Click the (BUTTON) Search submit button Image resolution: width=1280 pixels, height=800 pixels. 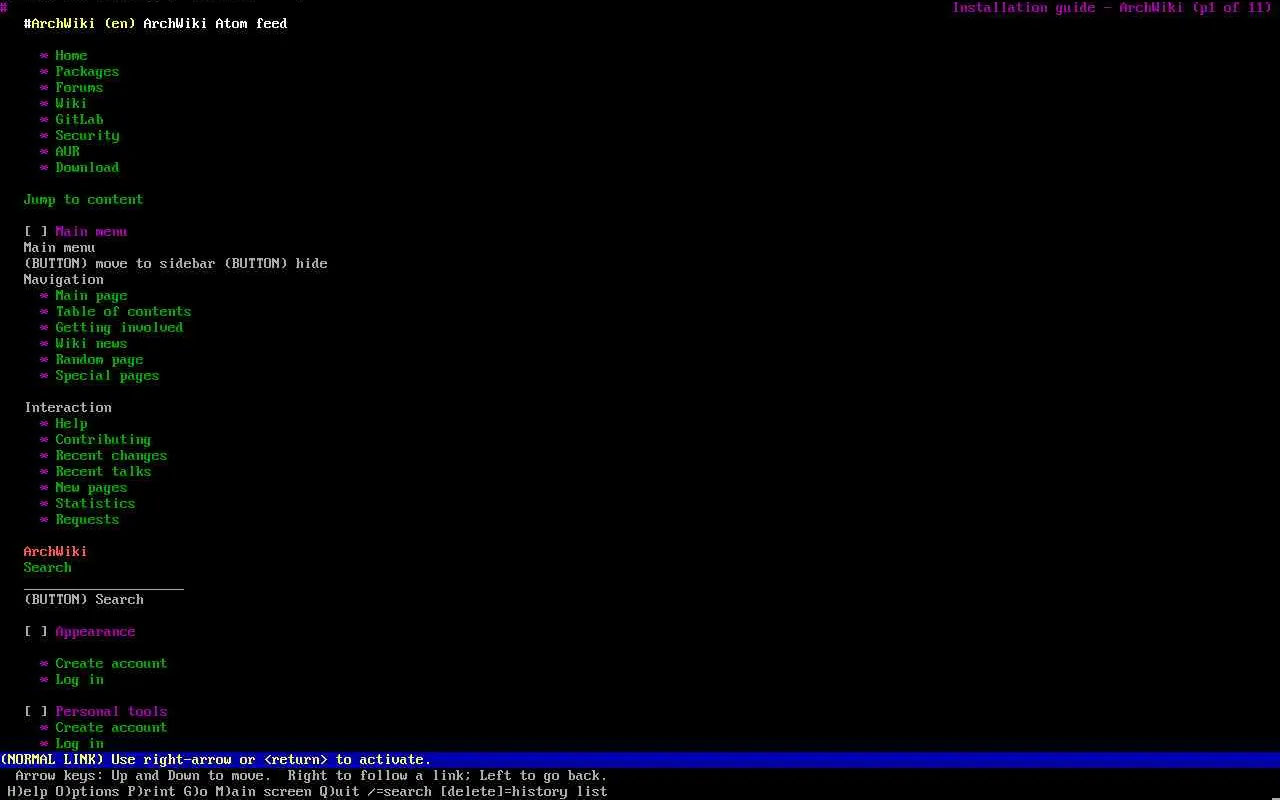click(83, 599)
